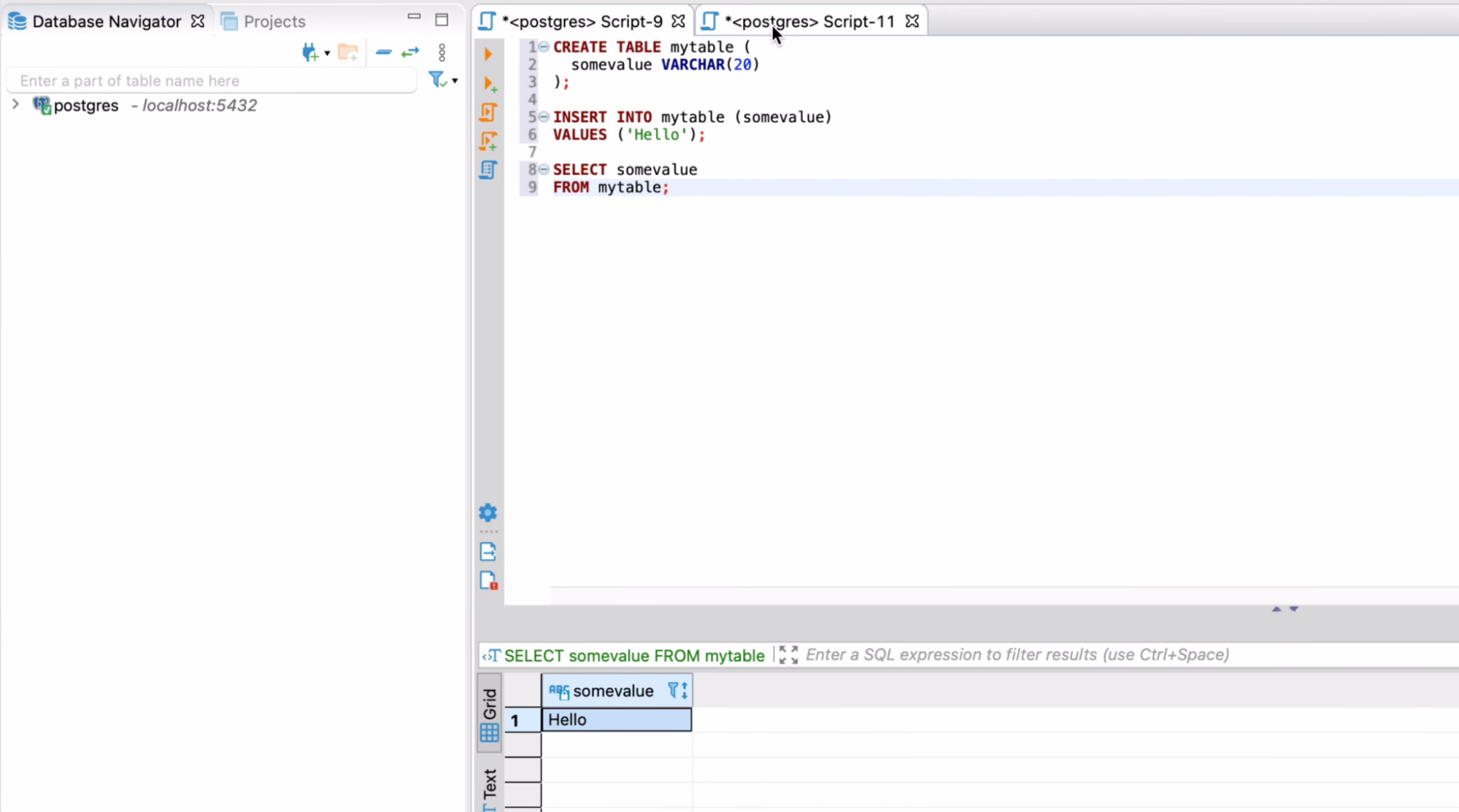The image size is (1459, 812).
Task: Open the navigator filter settings dropdown
Action: 454,81
